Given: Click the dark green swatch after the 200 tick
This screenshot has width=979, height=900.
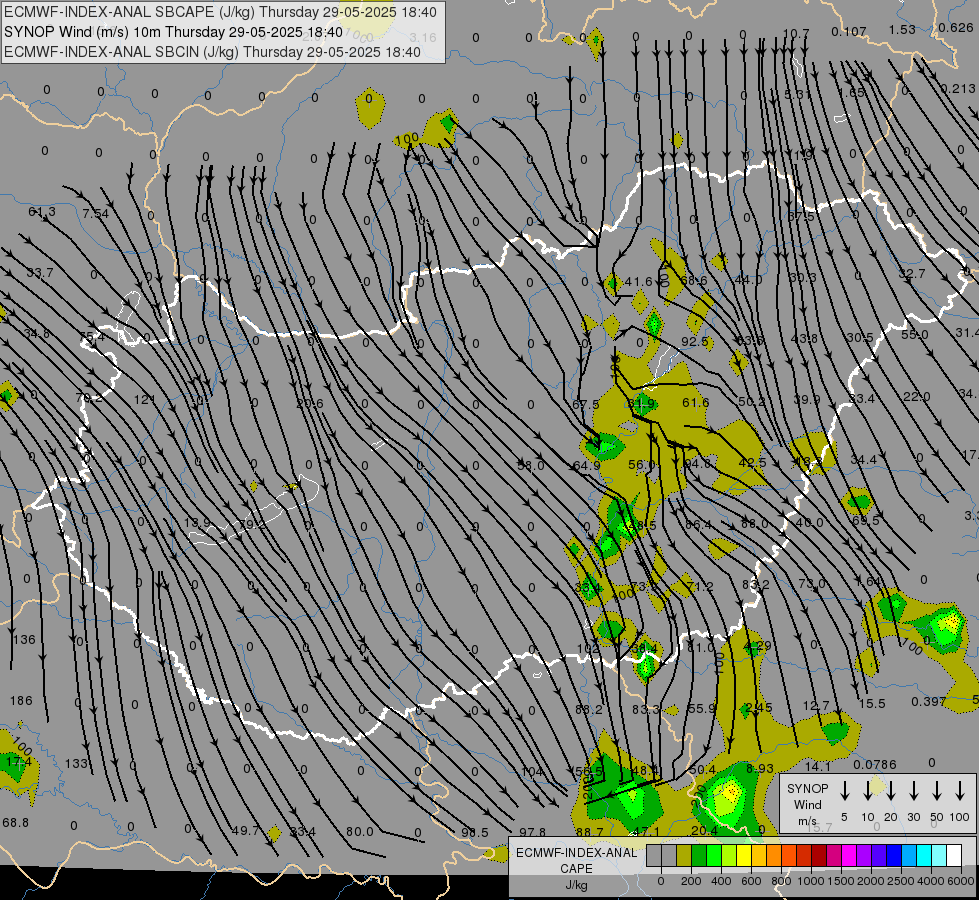Looking at the screenshot, I should tap(699, 856).
